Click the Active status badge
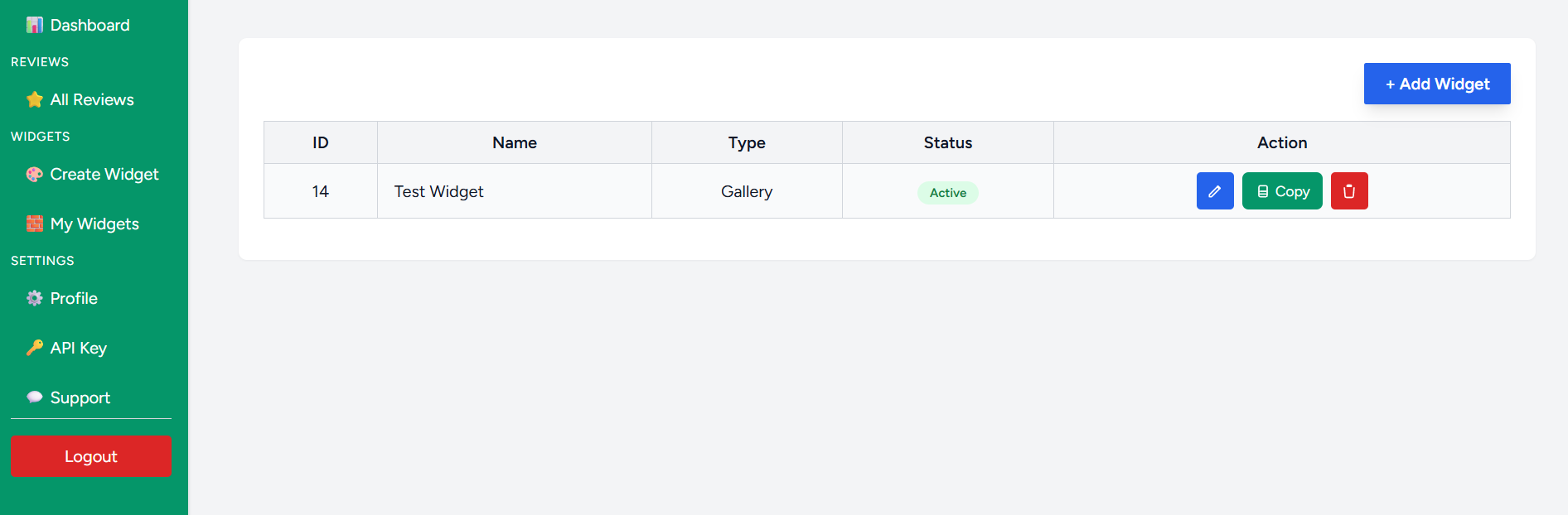The image size is (1568, 515). [948, 193]
